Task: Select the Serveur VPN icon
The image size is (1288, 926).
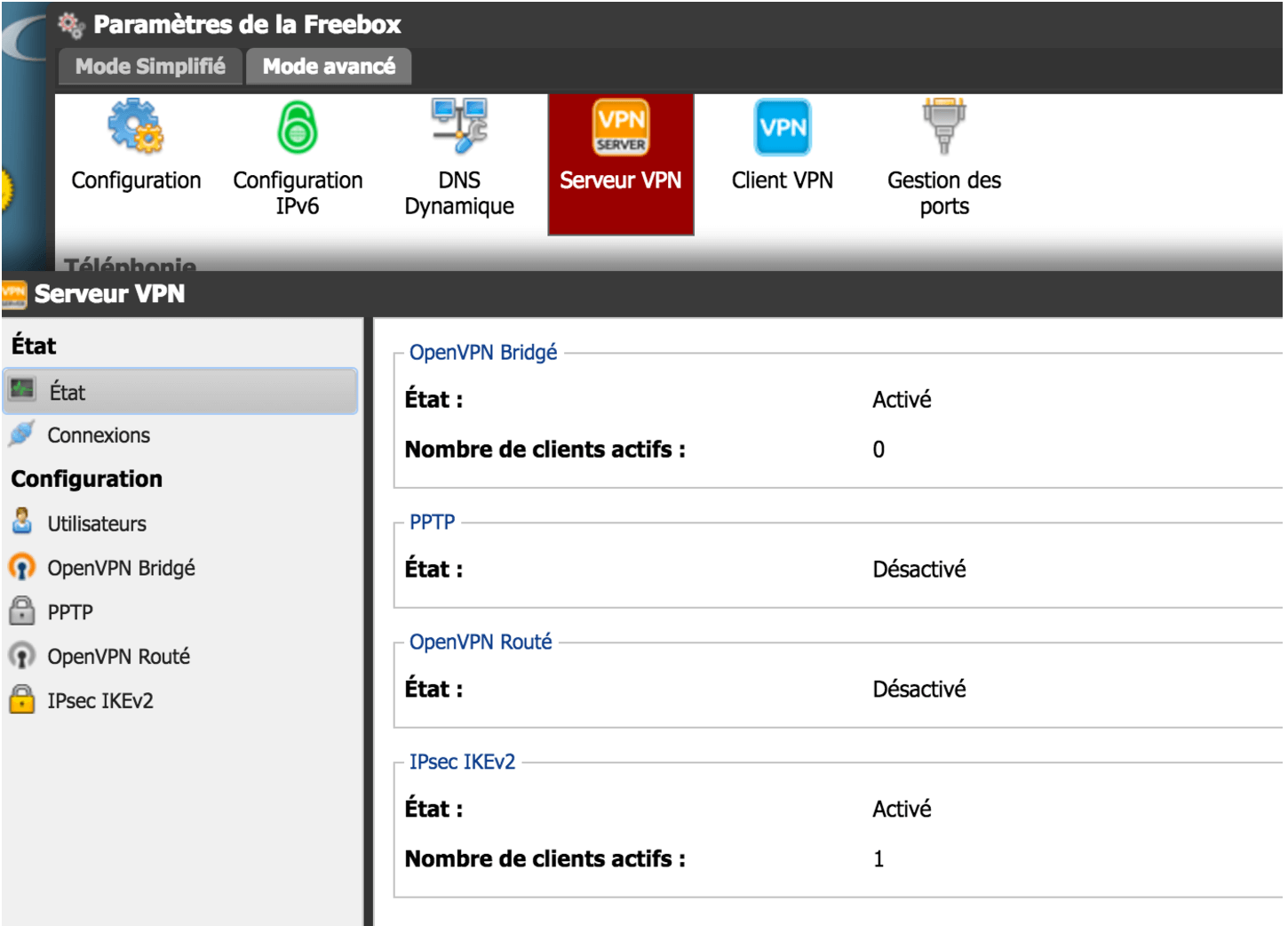Action: (x=621, y=126)
